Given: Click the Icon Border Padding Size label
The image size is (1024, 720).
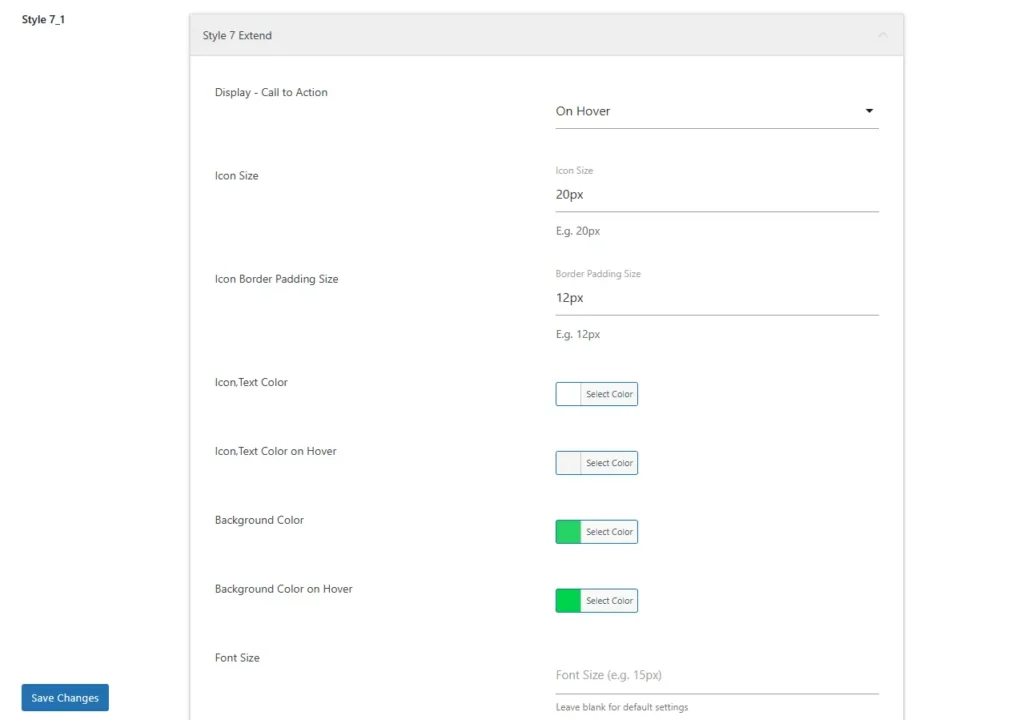Looking at the screenshot, I should point(276,279).
